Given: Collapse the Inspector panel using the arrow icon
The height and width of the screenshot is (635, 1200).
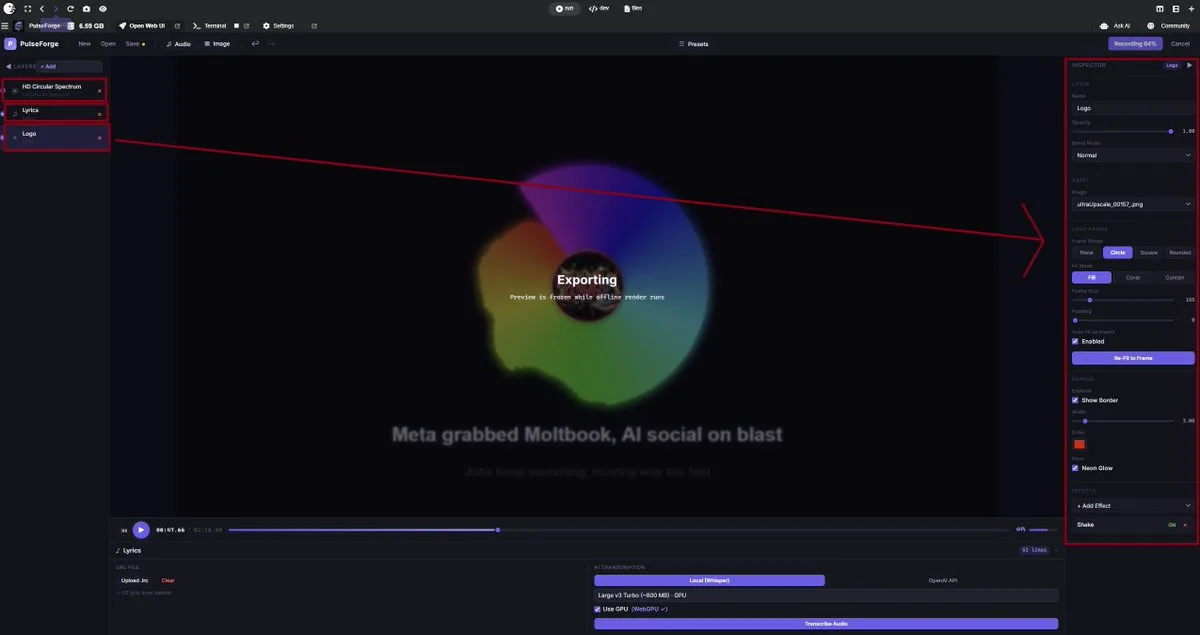Looking at the screenshot, I should point(1189,65).
